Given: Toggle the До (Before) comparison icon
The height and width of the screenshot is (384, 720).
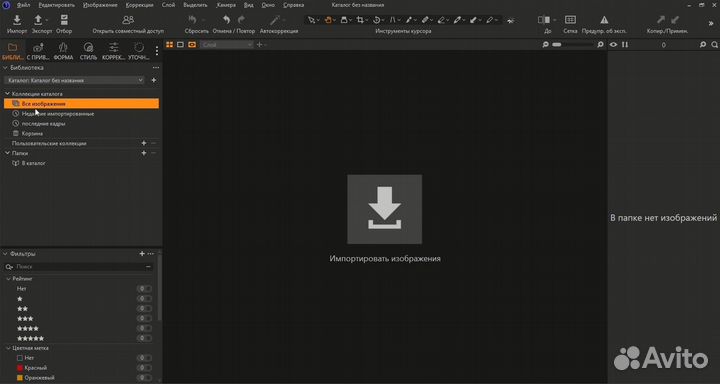Looking at the screenshot, I should 544,20.
